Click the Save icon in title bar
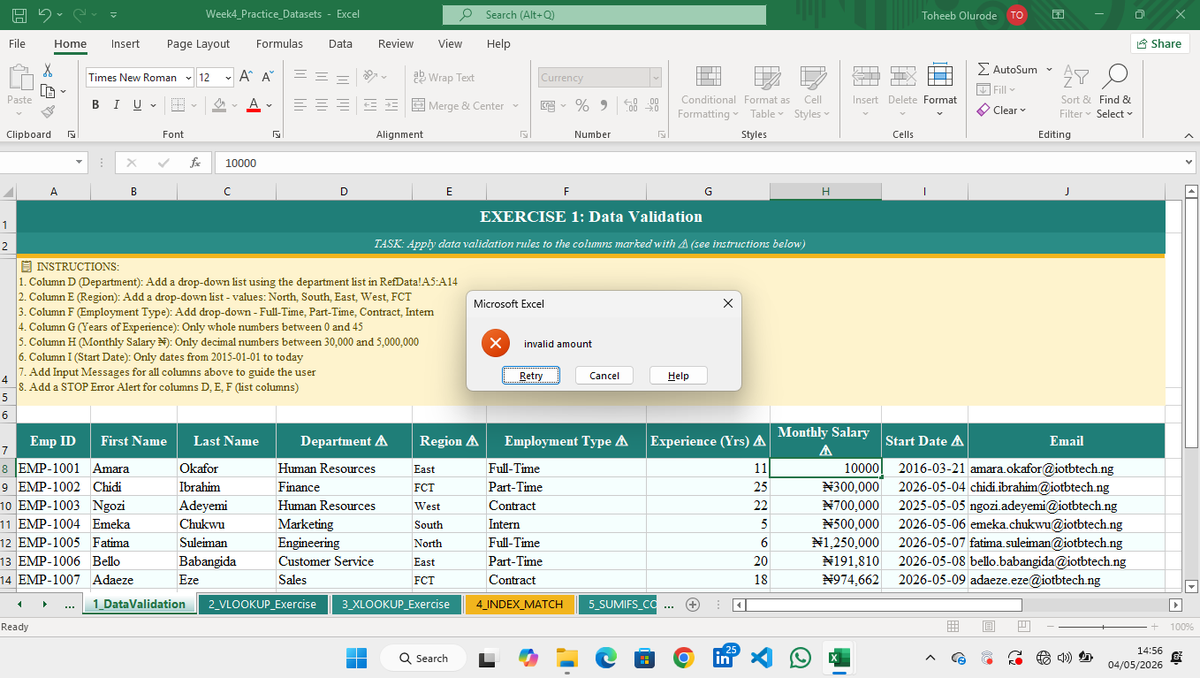Viewport: 1200px width, 678px height. coord(18,14)
